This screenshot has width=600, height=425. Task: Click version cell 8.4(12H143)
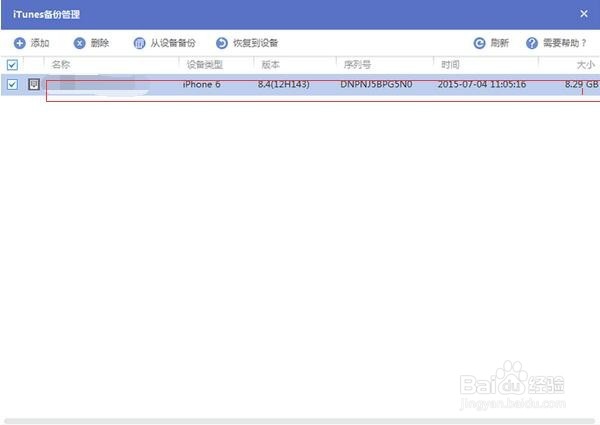pos(284,84)
